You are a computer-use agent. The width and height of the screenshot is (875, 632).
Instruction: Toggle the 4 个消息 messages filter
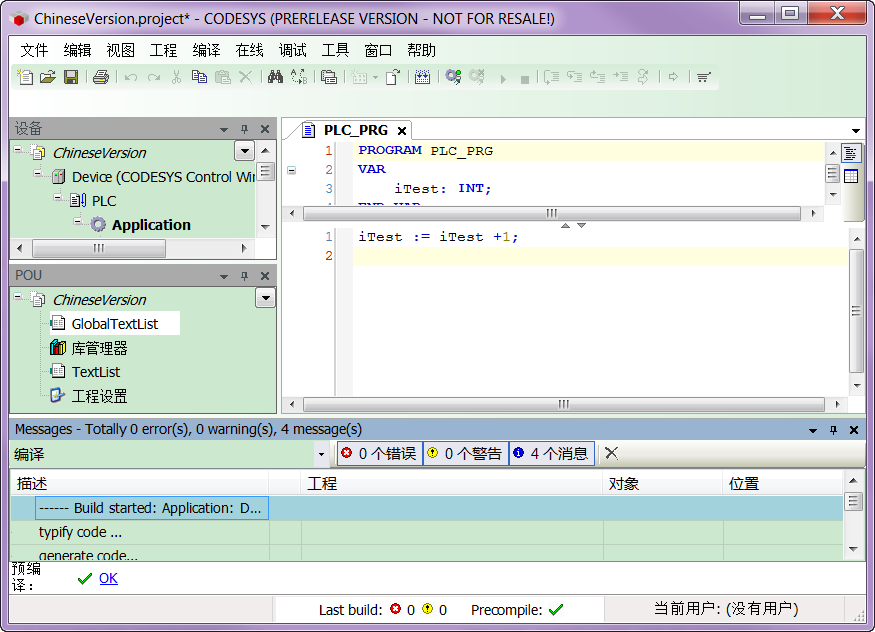pyautogui.click(x=551, y=454)
